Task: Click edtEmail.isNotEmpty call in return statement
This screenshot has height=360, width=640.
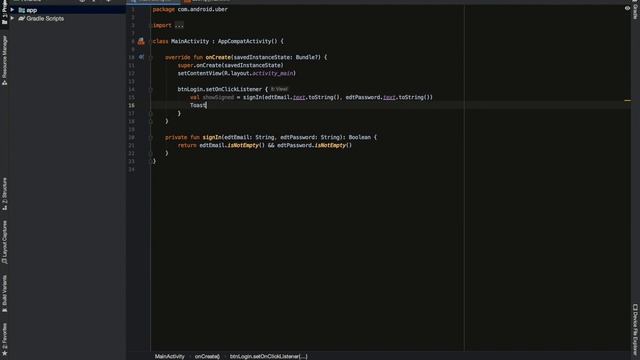Action: click(231, 145)
